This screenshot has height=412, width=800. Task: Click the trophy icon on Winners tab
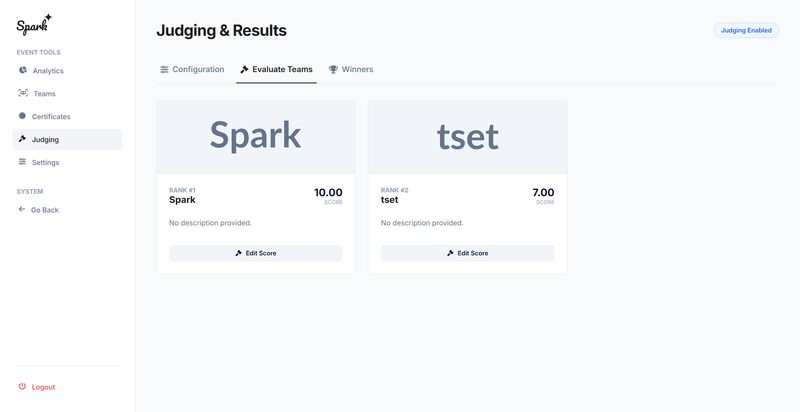tap(333, 70)
